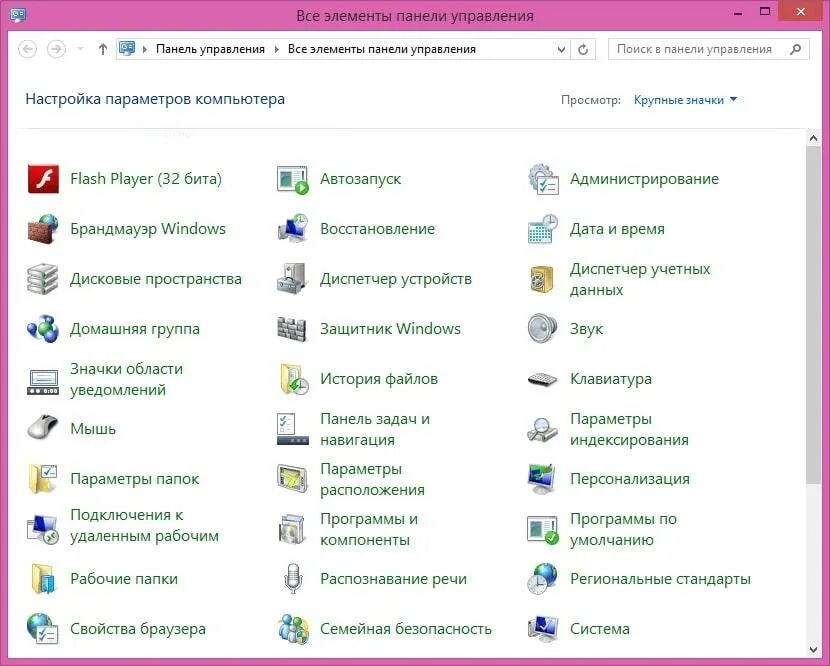830x666 pixels.
Task: Click the search magnifier icon
Action: point(795,49)
